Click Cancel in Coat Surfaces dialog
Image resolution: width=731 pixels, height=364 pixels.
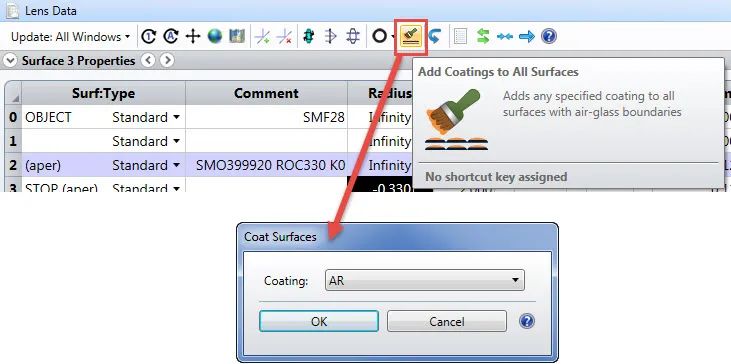(447, 321)
